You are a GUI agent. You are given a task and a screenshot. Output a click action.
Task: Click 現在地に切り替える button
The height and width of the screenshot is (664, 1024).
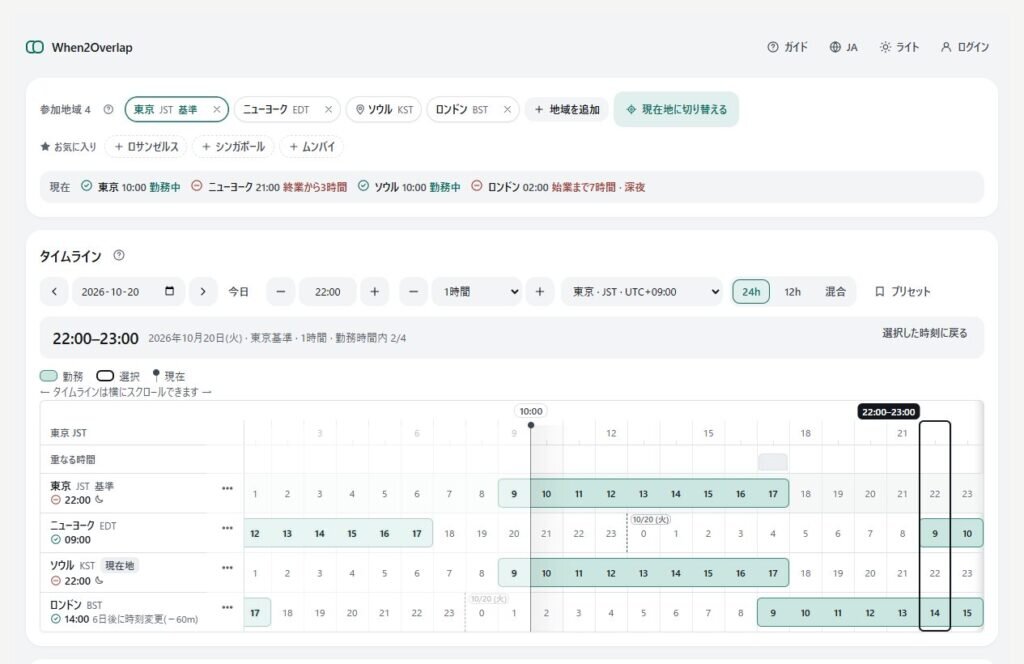[x=677, y=110]
